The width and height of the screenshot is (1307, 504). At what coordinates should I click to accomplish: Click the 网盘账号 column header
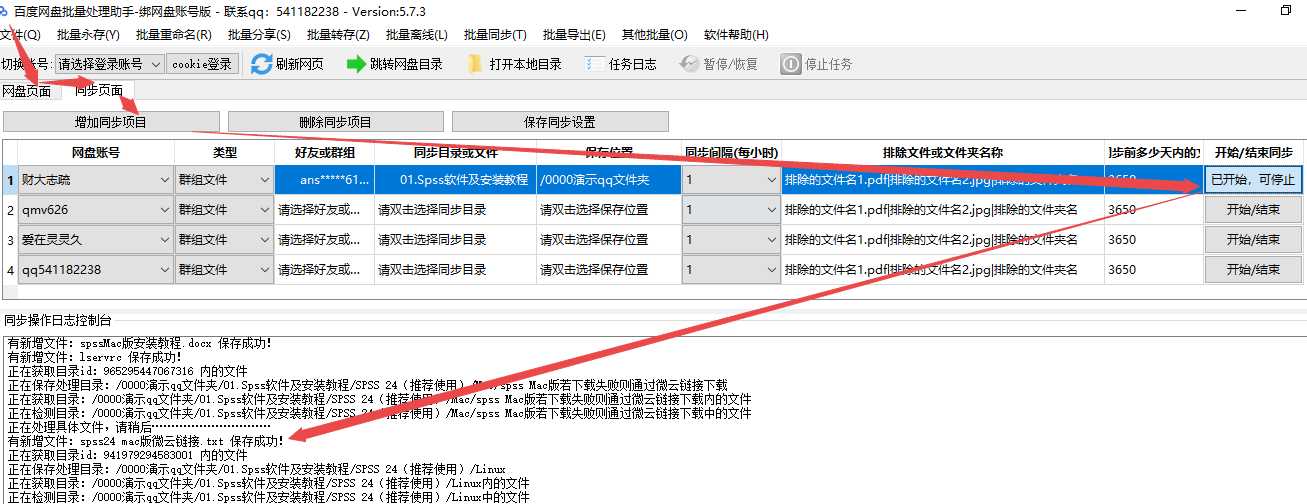[96, 153]
